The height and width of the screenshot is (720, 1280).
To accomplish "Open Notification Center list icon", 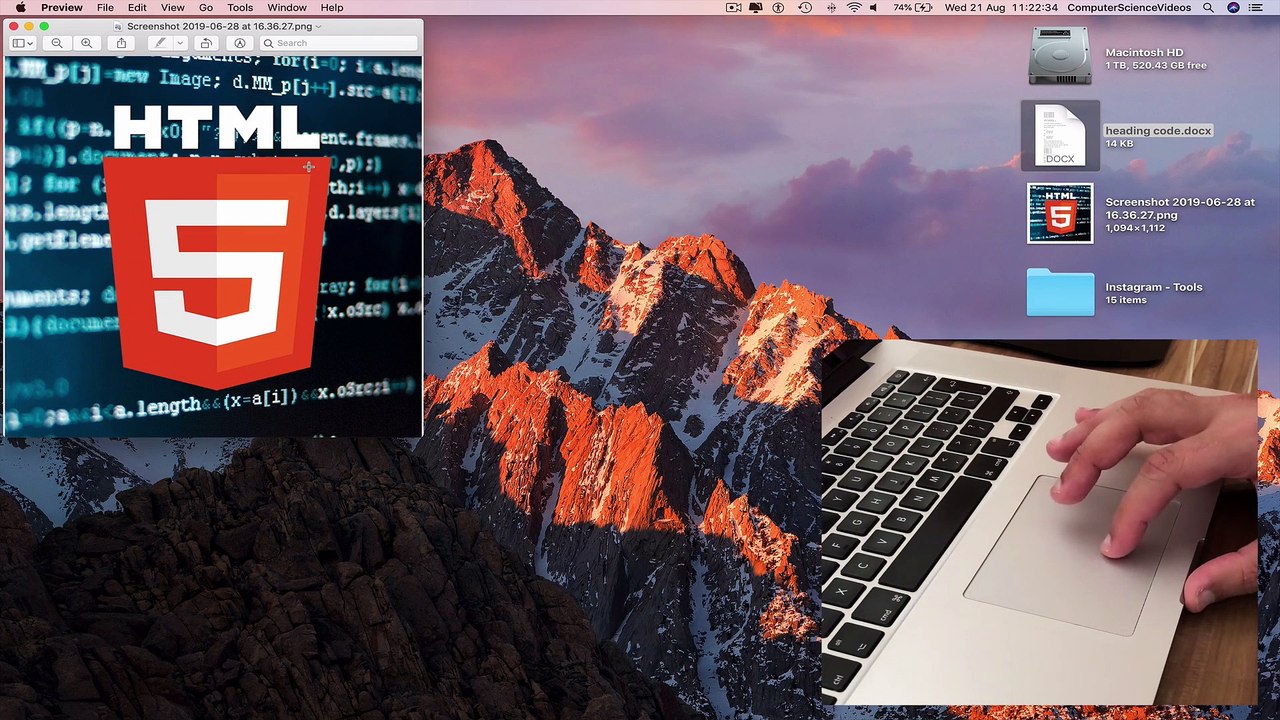I will point(1258,8).
